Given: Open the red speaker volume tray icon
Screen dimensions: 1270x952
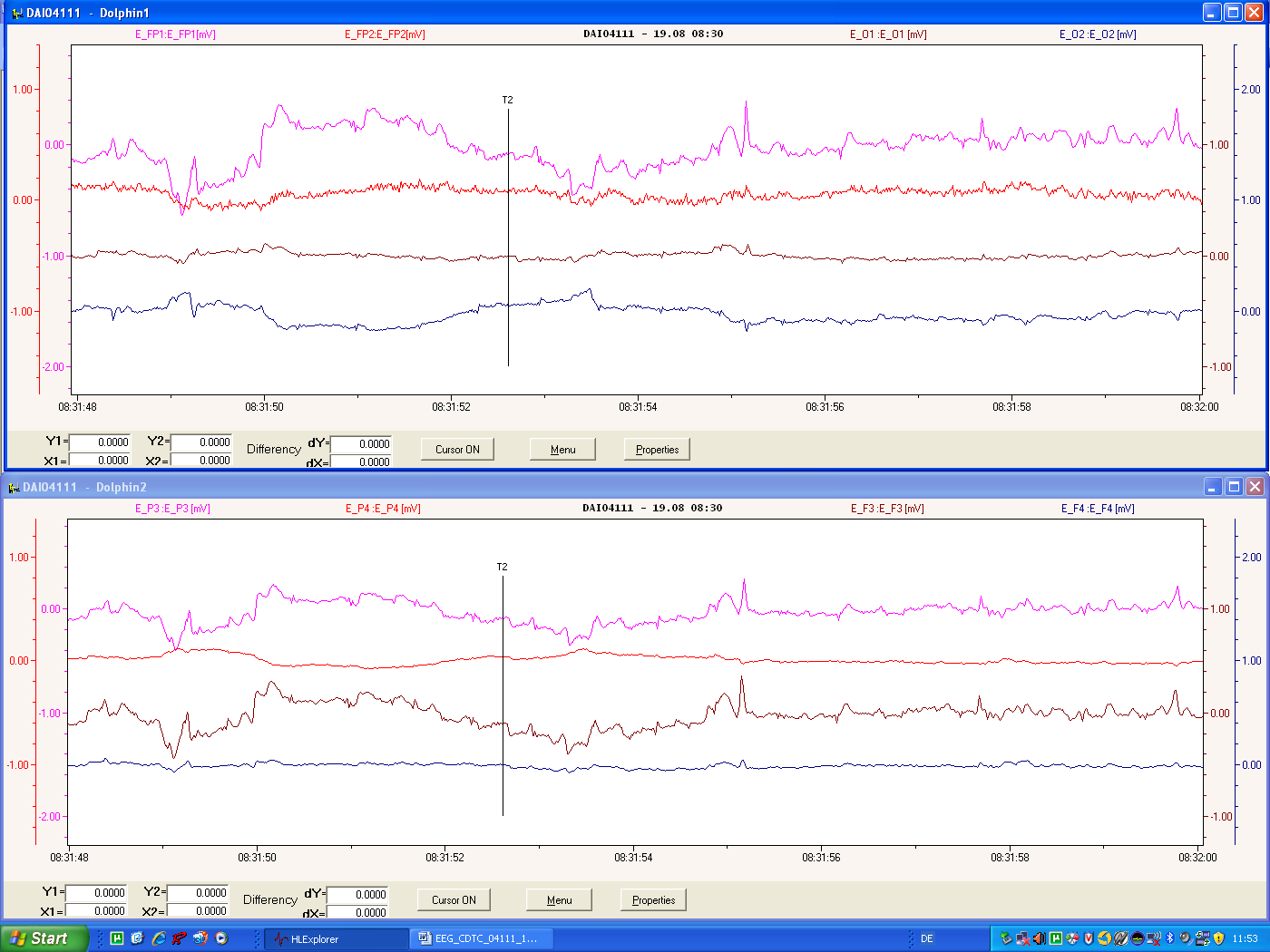Looking at the screenshot, I should (x=1039, y=938).
